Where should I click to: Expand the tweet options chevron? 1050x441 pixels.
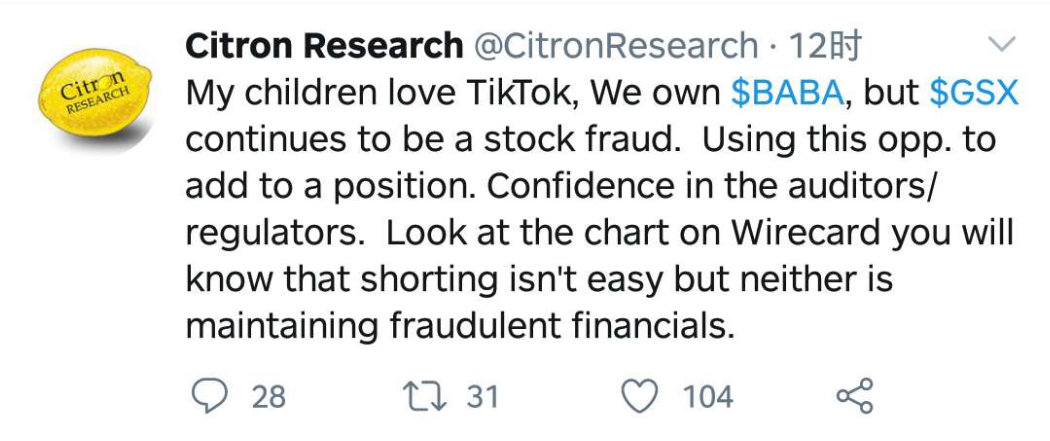tap(1000, 44)
